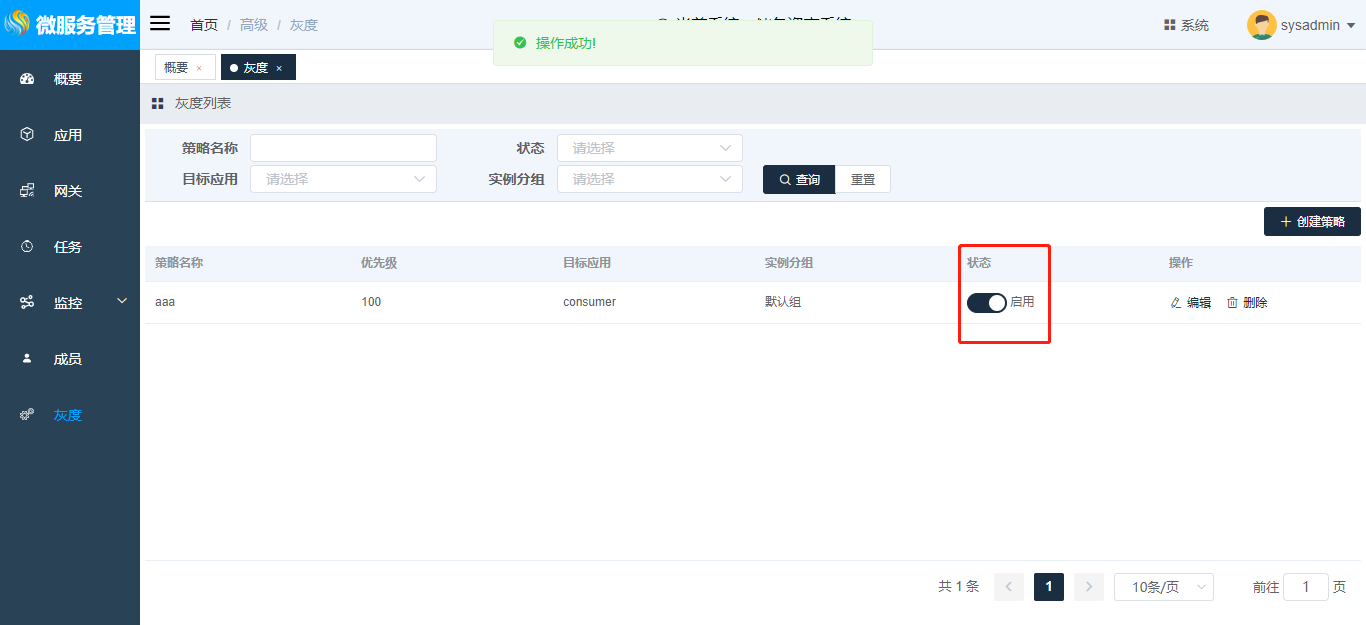Screen dimensions: 1366x625
Task: Click the hamburger menu collapse icon
Action: click(160, 24)
